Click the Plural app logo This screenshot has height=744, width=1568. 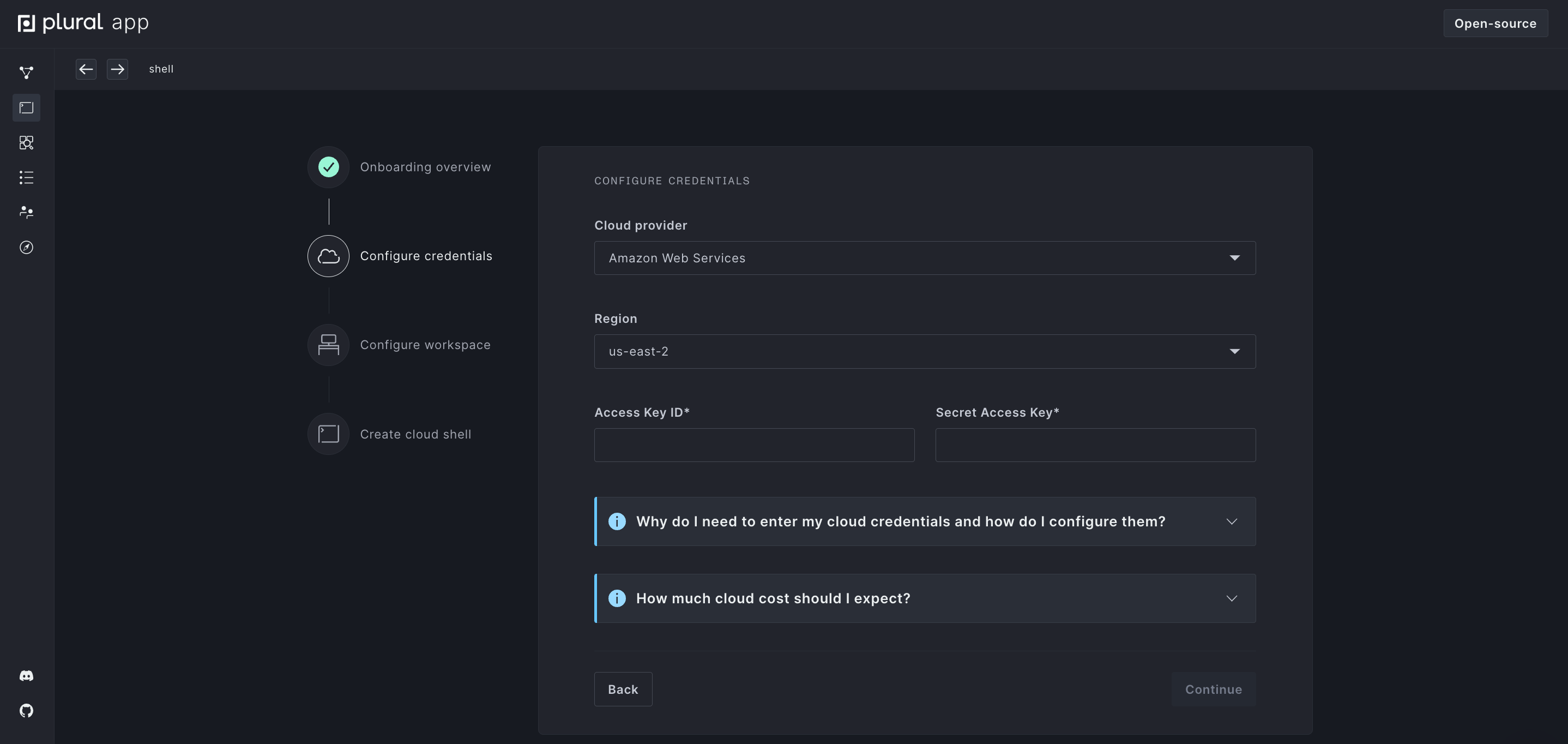point(83,23)
